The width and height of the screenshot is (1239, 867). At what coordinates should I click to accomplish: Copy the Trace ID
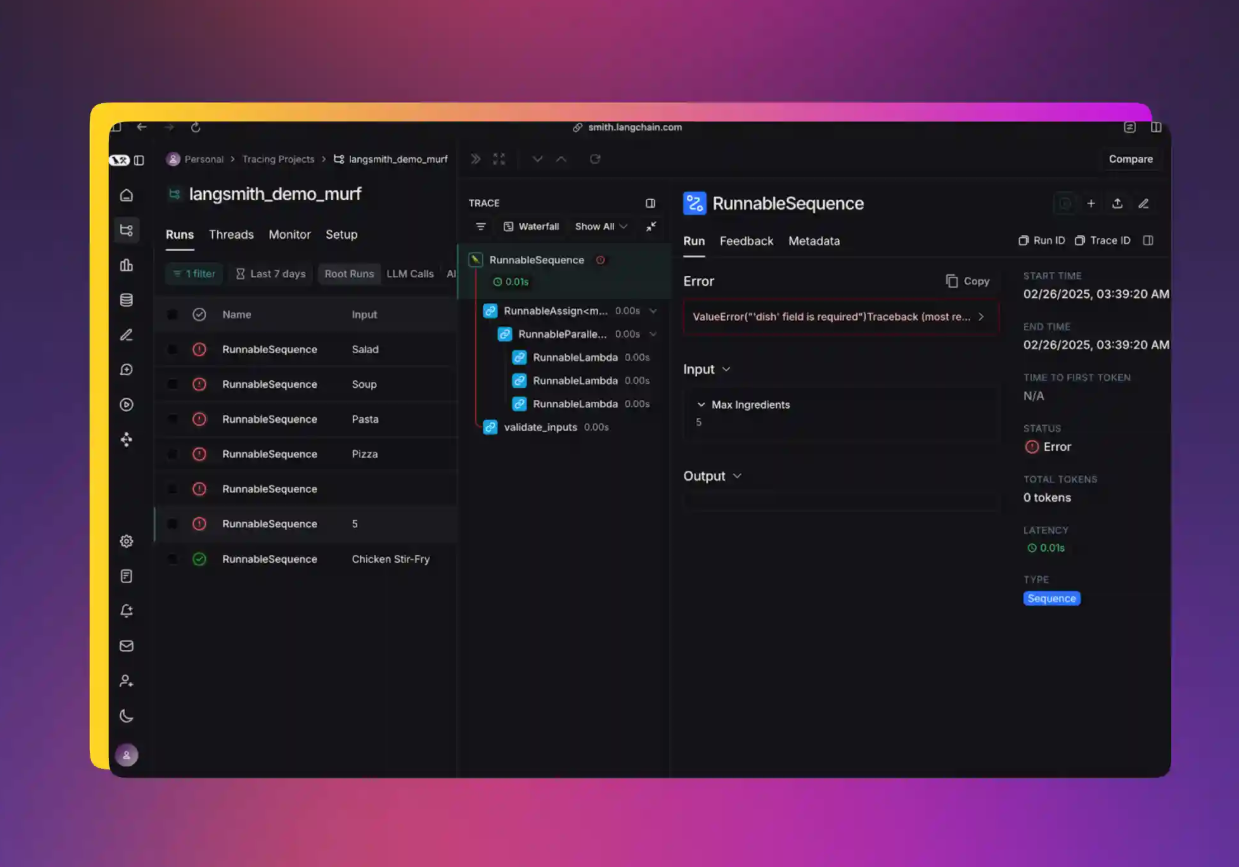(1102, 241)
